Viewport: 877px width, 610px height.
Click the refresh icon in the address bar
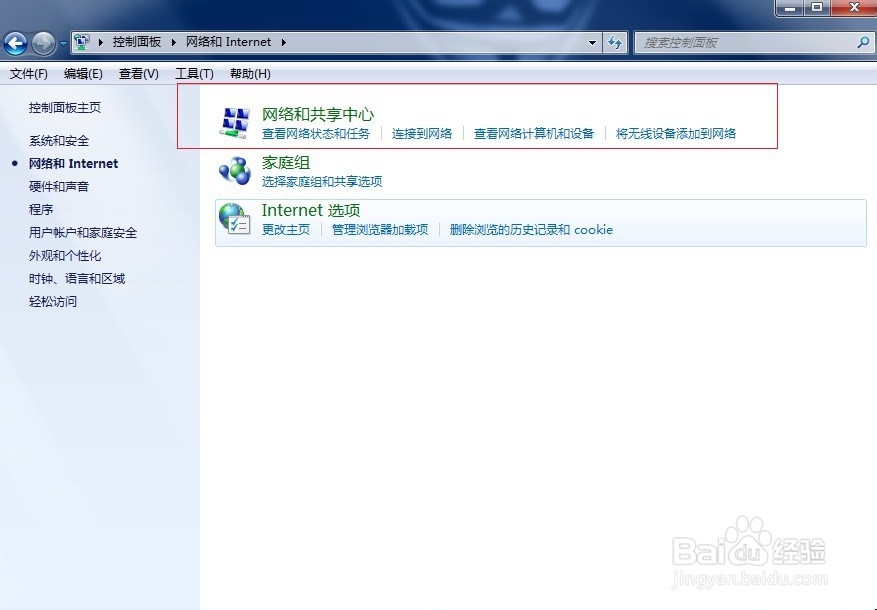tap(617, 43)
